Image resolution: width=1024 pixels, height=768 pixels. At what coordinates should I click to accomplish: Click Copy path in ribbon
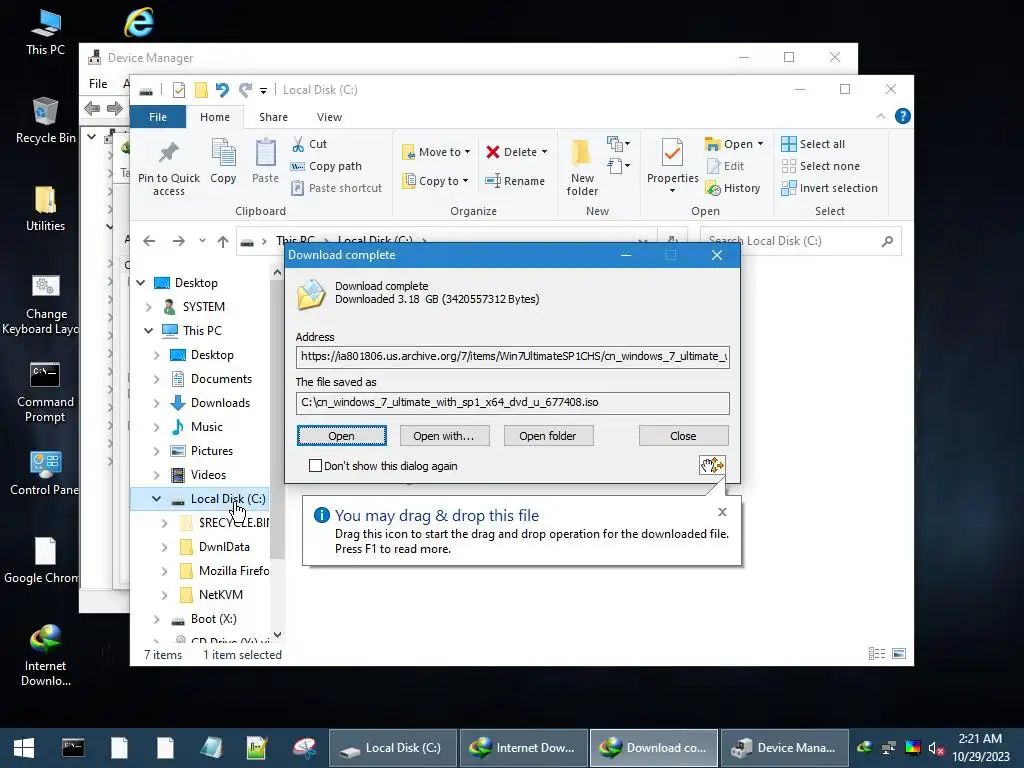tap(326, 166)
